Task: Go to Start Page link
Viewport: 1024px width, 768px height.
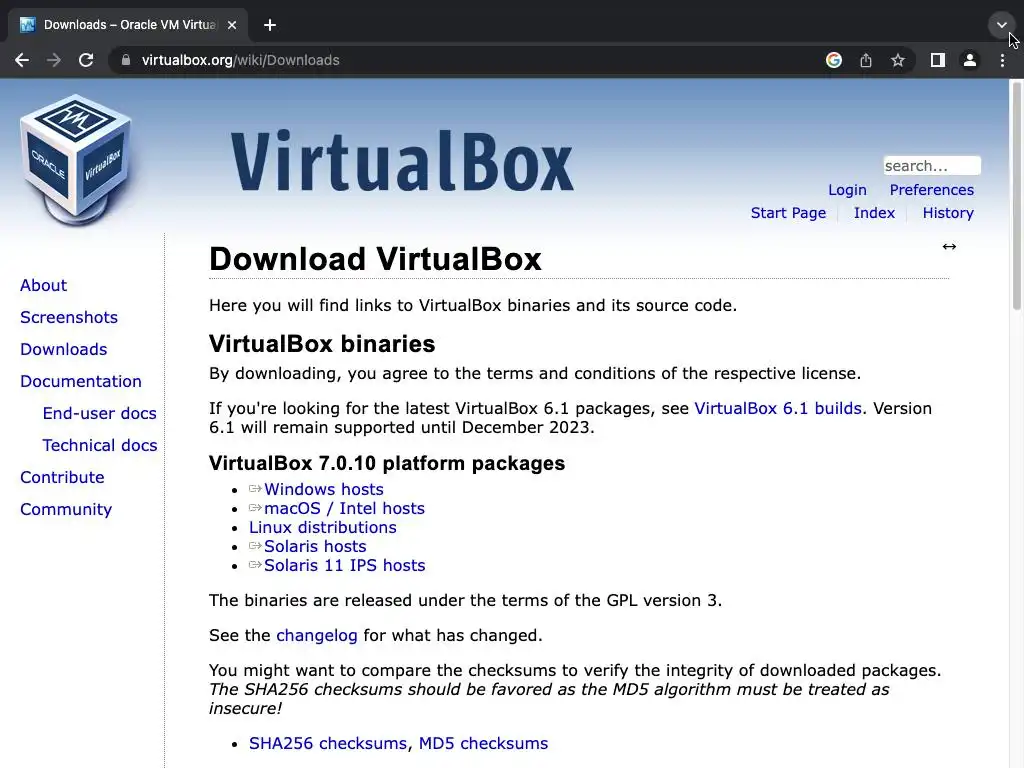Action: point(788,213)
